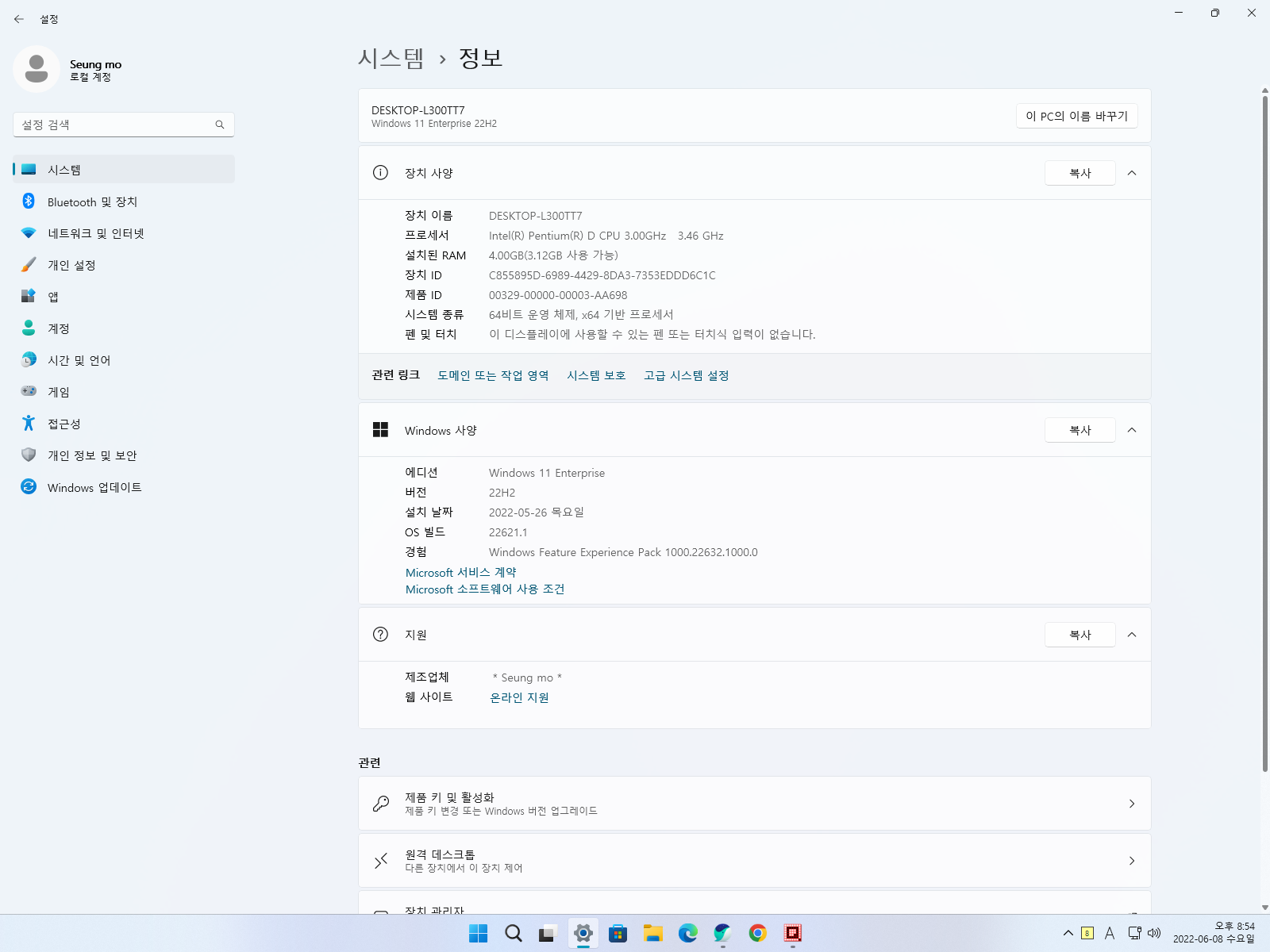The image size is (1270, 952).
Task: Collapse the 장치 사양 section chevron
Action: pos(1132,173)
